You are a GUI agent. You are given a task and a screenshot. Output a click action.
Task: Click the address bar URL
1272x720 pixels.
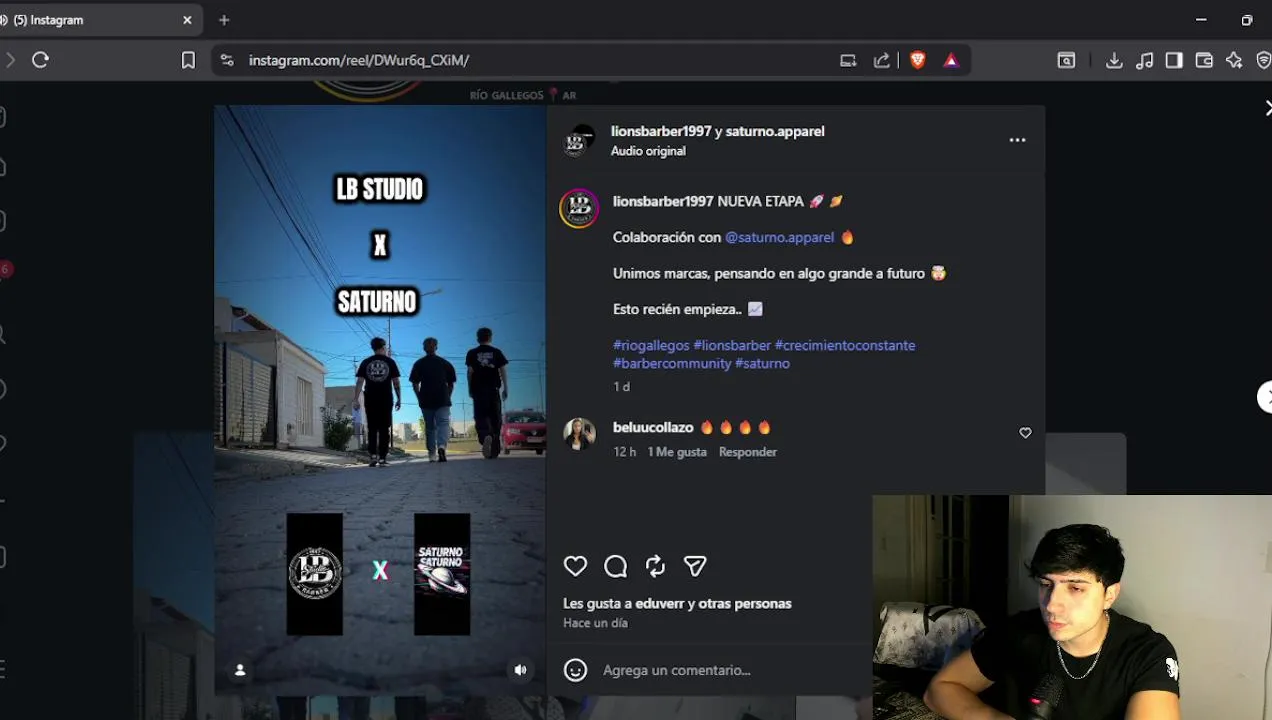[358, 60]
